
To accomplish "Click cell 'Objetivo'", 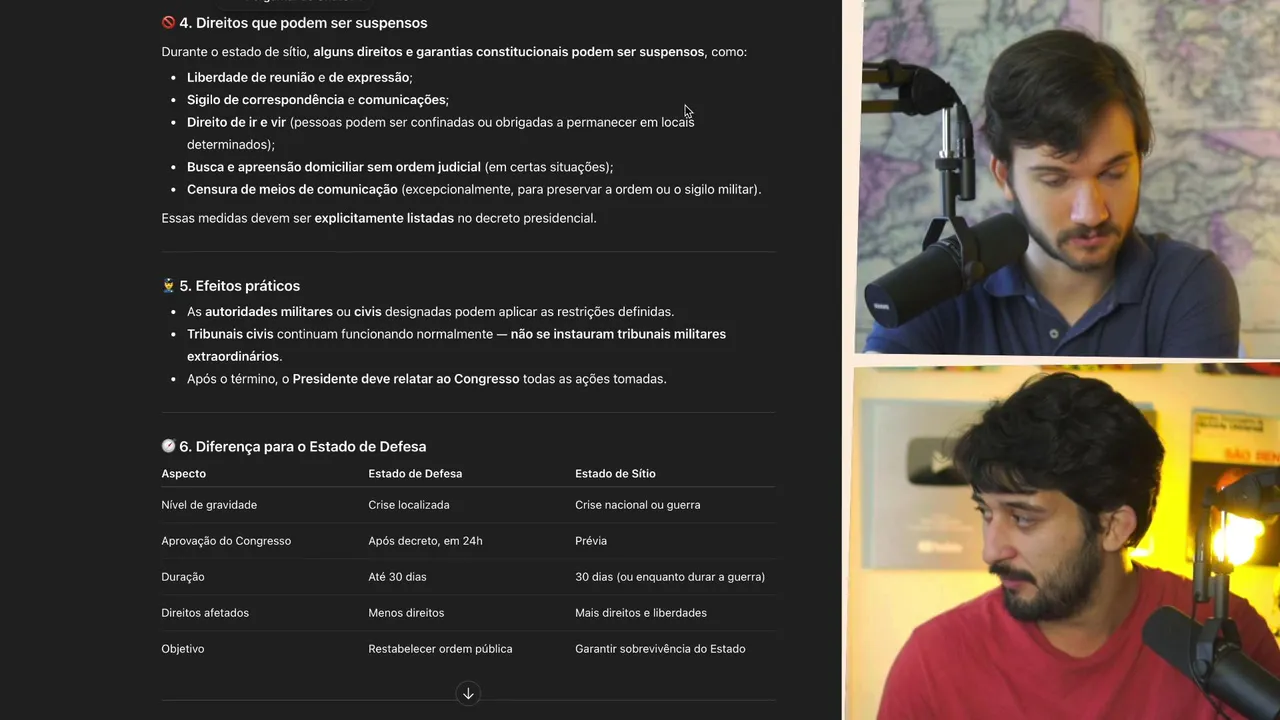I will coord(183,649).
